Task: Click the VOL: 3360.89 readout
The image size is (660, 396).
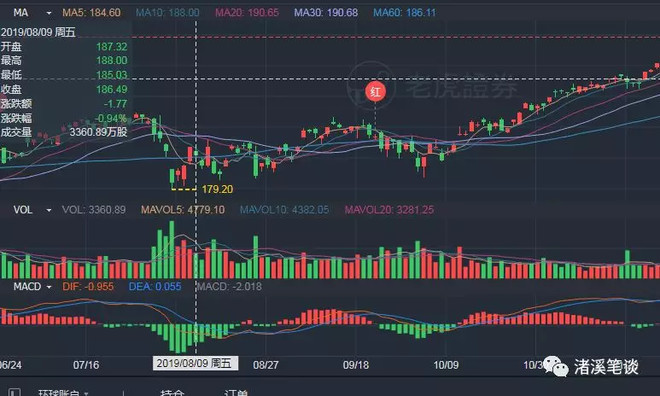Action: tap(94, 210)
